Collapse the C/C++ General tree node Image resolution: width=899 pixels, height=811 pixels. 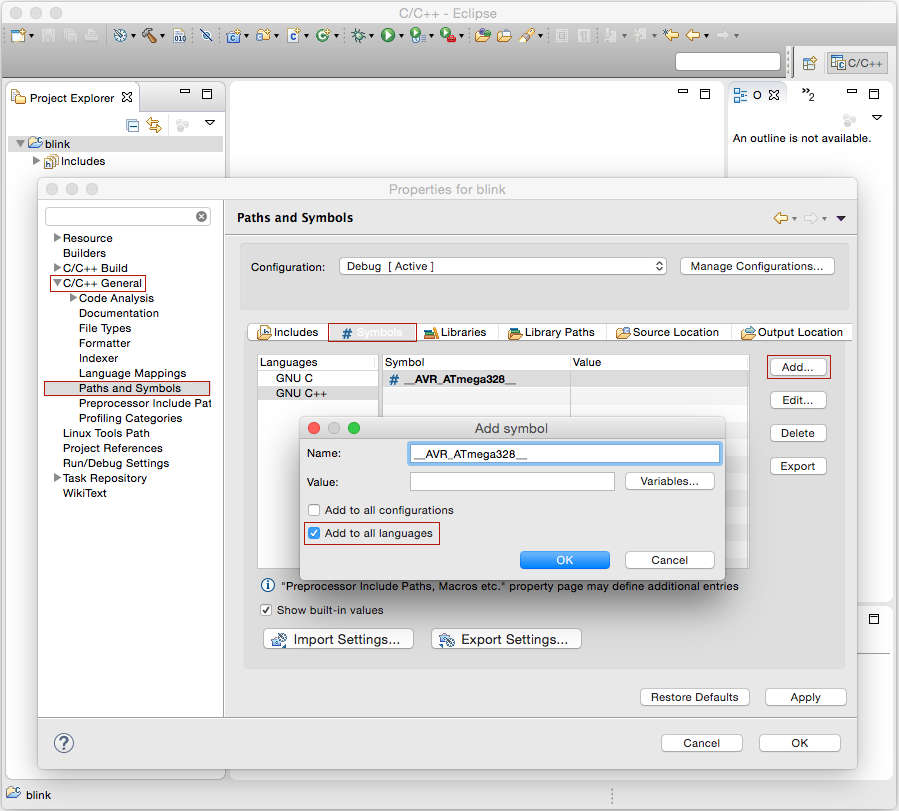coord(57,283)
